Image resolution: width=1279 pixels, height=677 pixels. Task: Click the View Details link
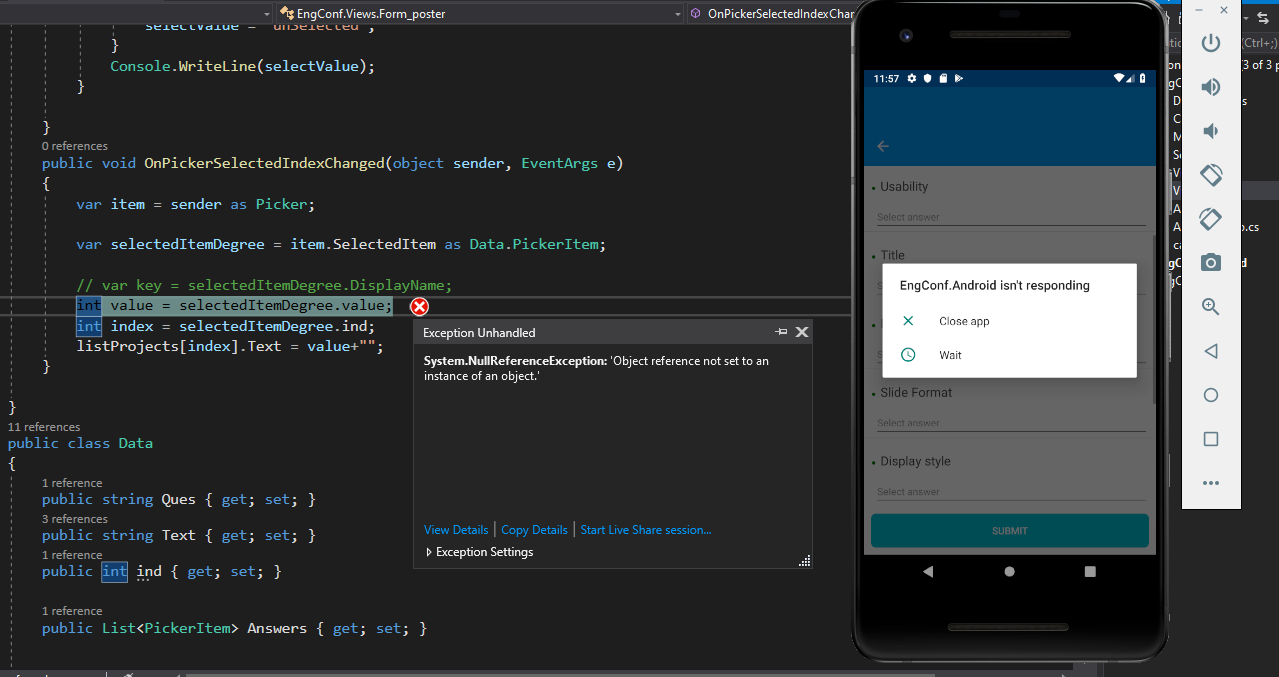point(456,529)
